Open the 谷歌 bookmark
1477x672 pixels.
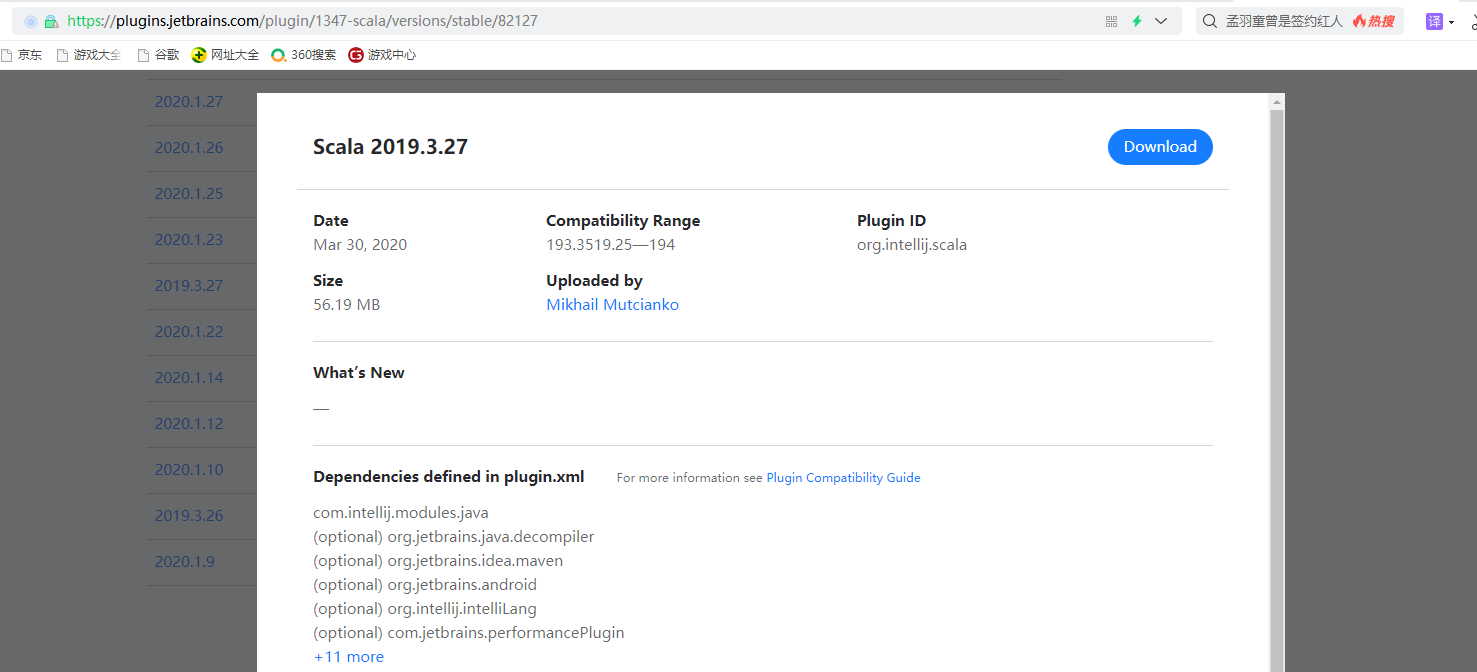(x=158, y=55)
